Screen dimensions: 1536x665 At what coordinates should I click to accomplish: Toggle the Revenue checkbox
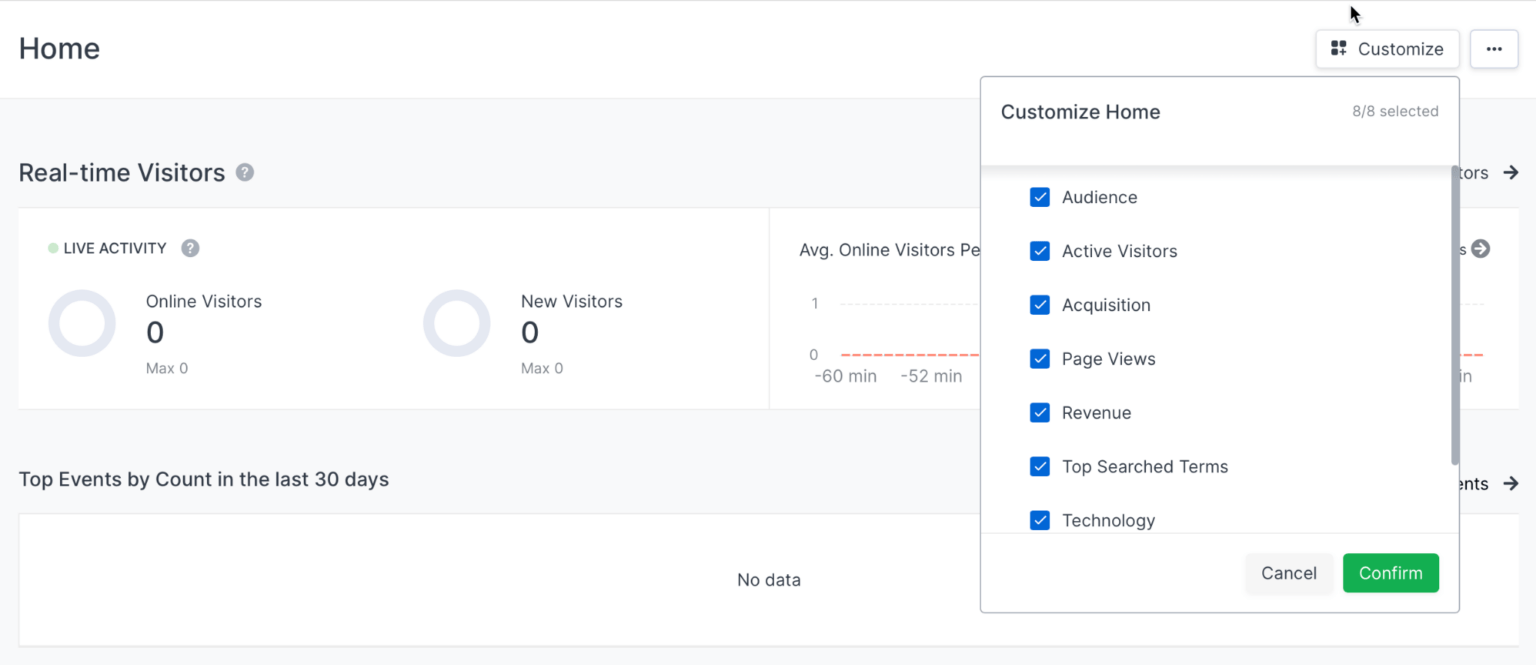pyautogui.click(x=1040, y=412)
